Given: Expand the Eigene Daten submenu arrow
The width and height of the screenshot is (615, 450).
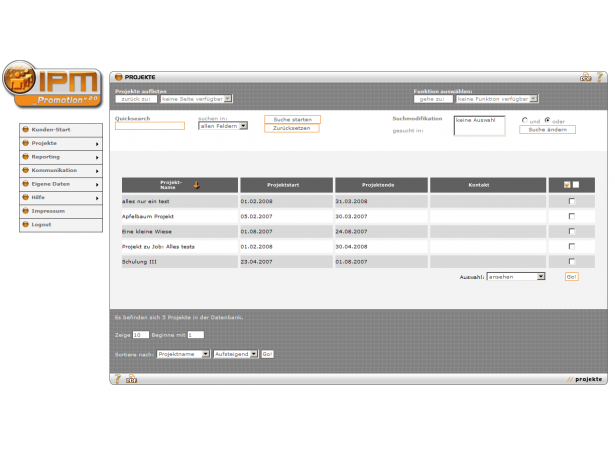Looking at the screenshot, I should (x=97, y=184).
